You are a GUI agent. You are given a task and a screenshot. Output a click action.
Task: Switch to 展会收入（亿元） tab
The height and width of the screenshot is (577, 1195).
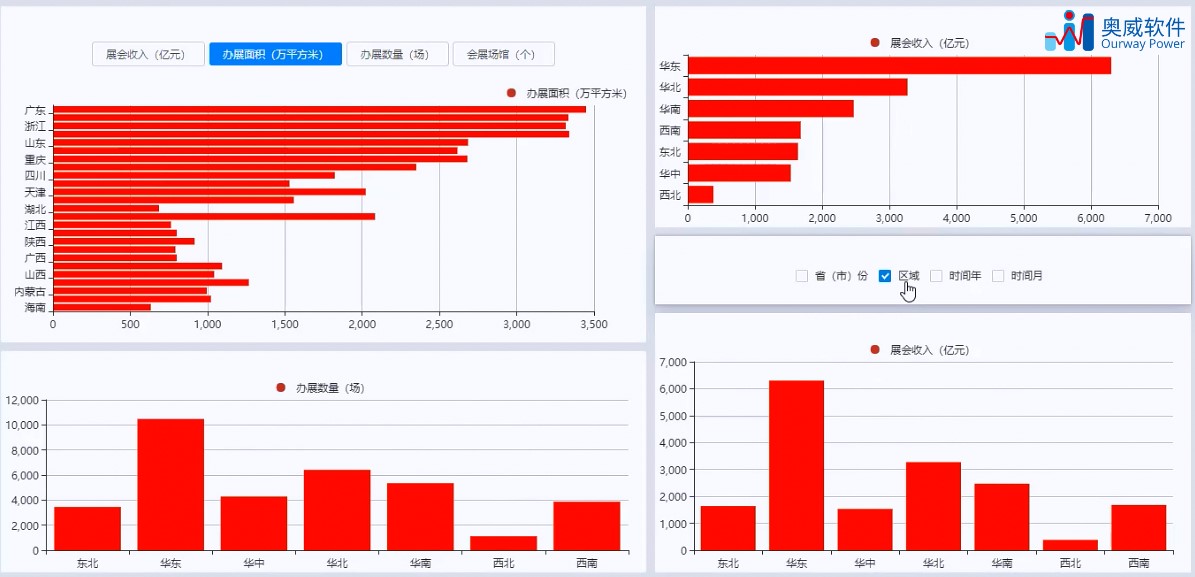coord(149,54)
